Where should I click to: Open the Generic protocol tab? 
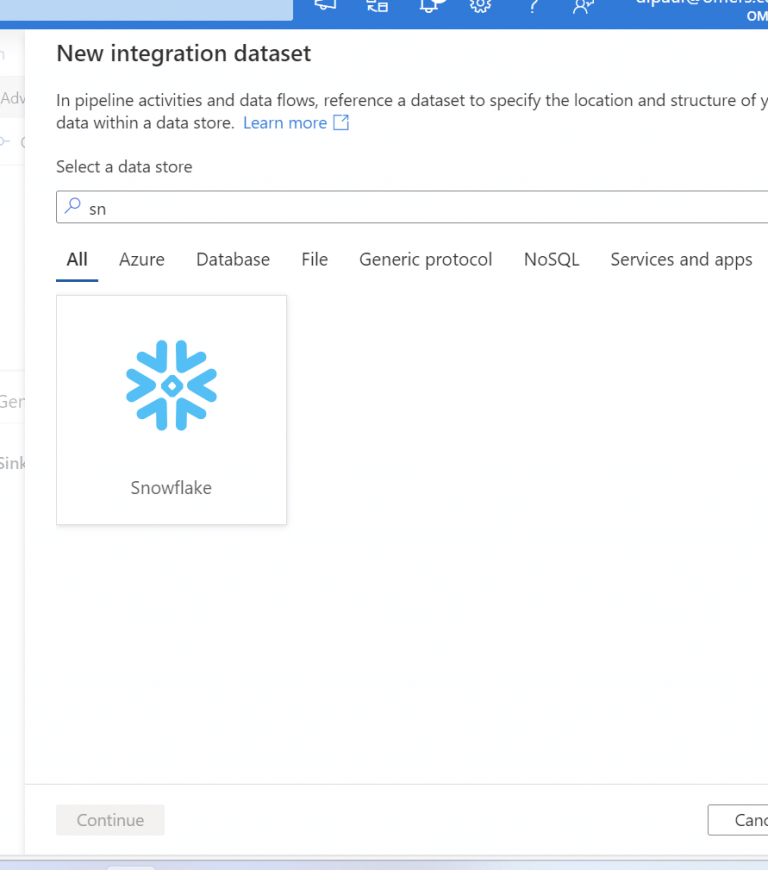coord(426,259)
